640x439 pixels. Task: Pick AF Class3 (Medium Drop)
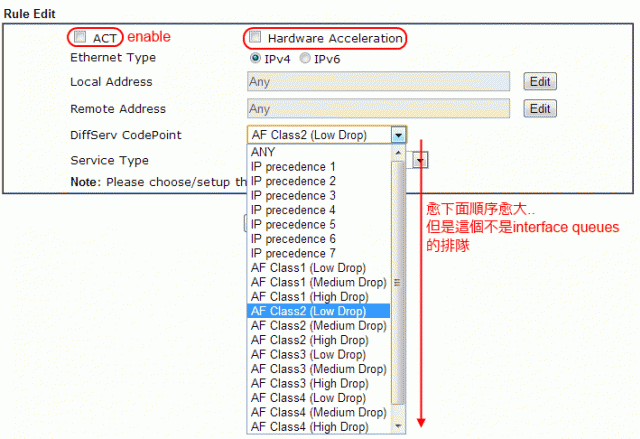(x=318, y=369)
